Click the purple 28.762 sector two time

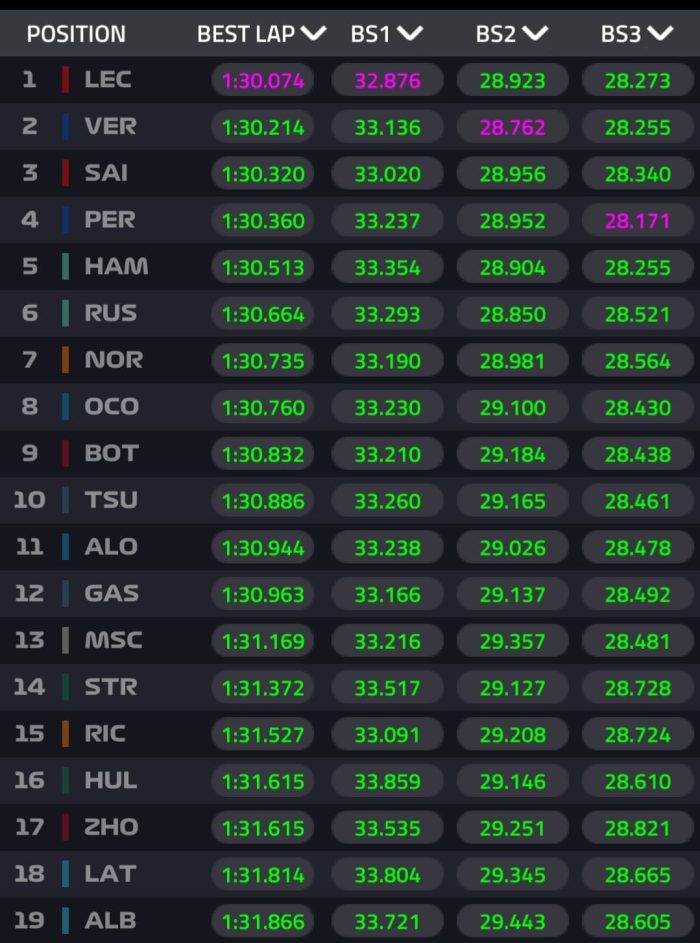pos(512,127)
